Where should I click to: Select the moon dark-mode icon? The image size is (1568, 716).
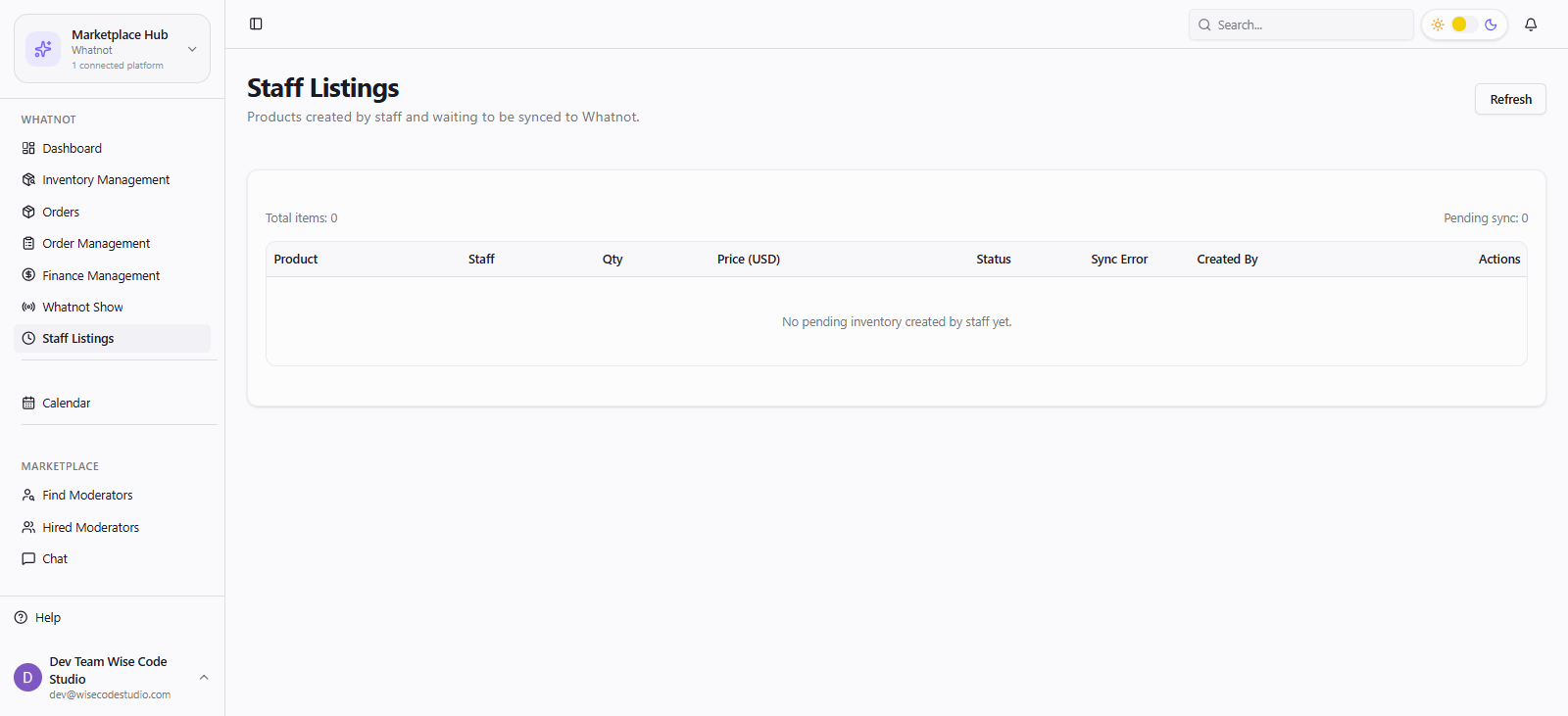tap(1491, 24)
